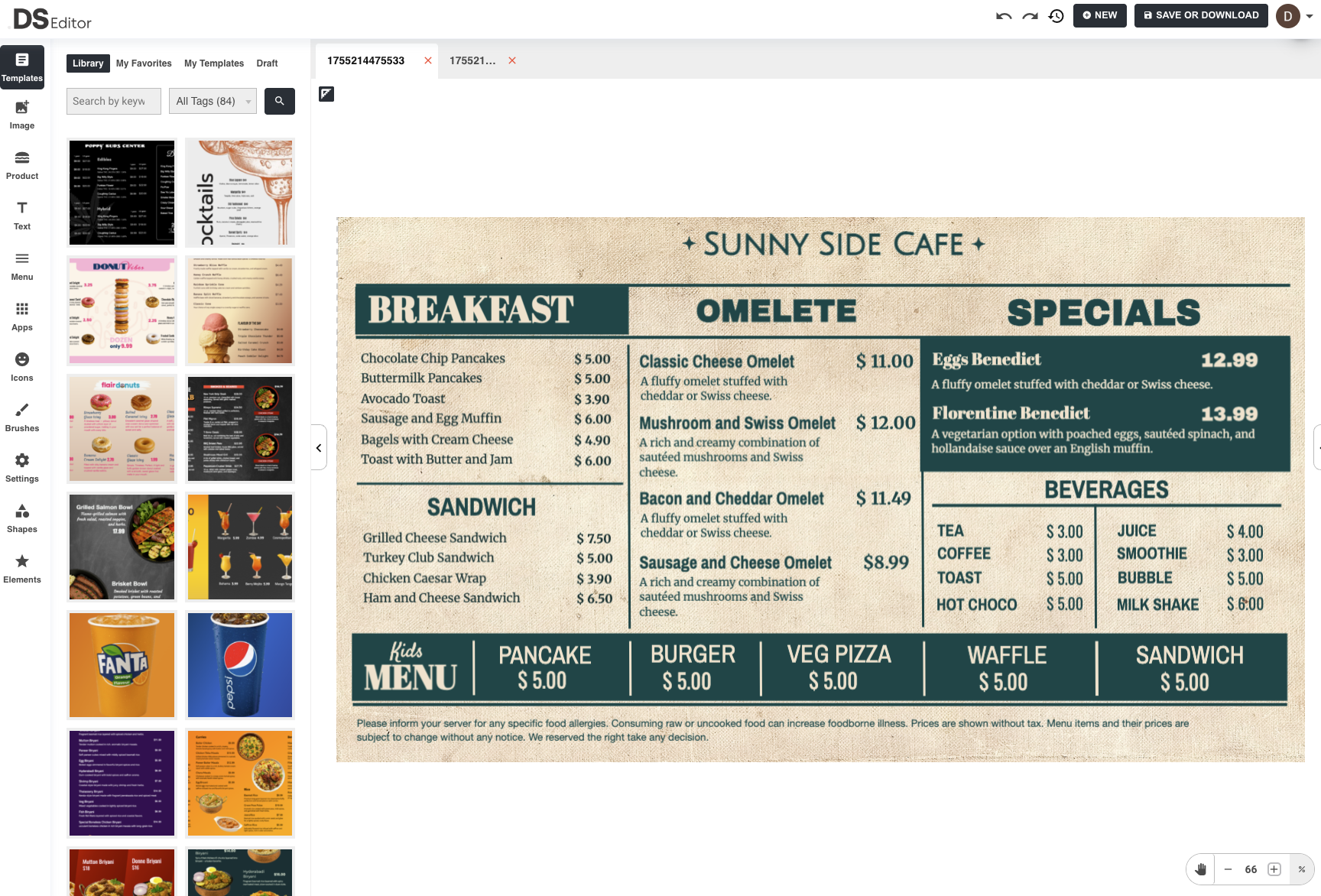1321x896 pixels.
Task: Select the Kids MENU banner label
Action: pos(411,667)
